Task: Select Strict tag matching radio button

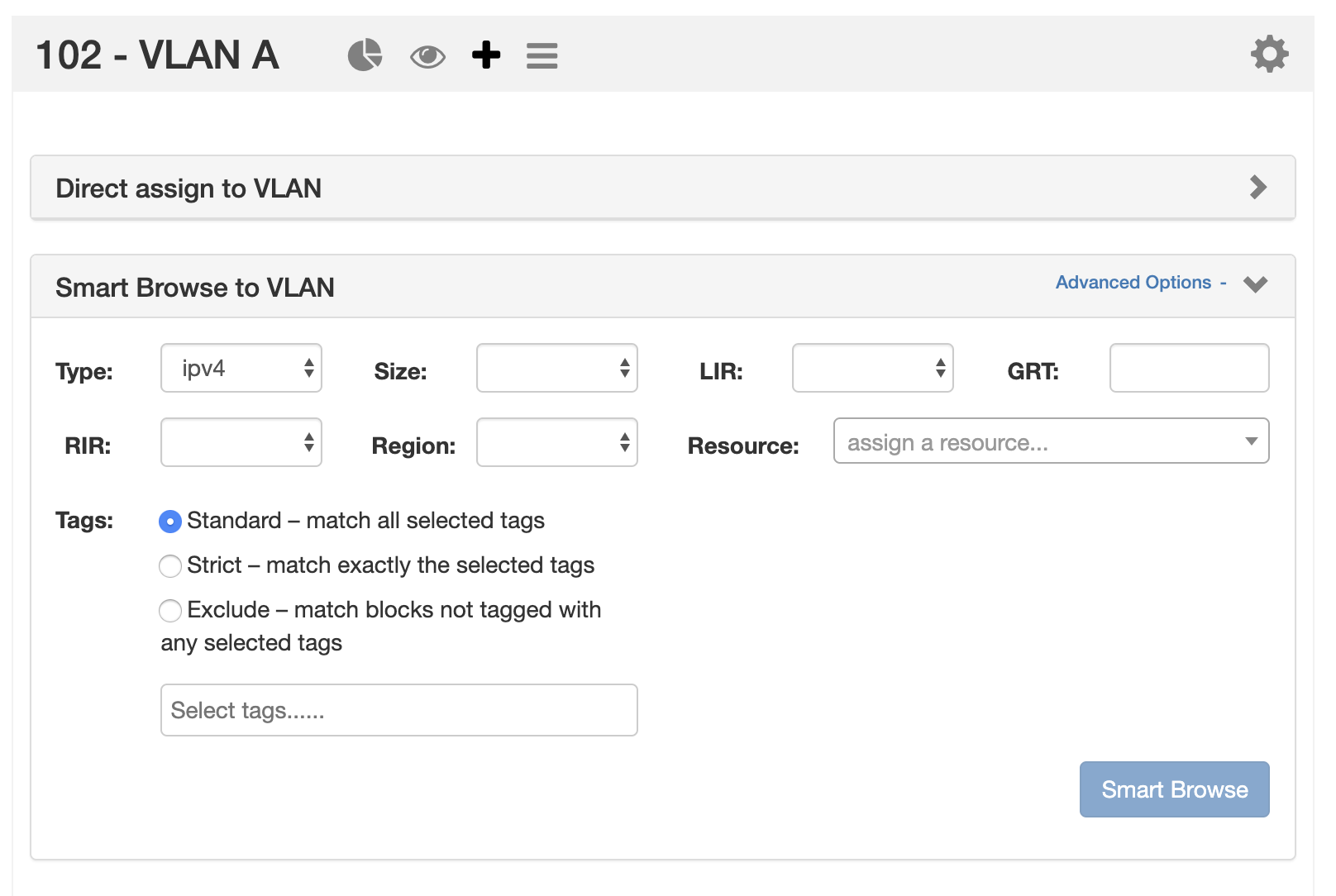Action: pyautogui.click(x=170, y=566)
